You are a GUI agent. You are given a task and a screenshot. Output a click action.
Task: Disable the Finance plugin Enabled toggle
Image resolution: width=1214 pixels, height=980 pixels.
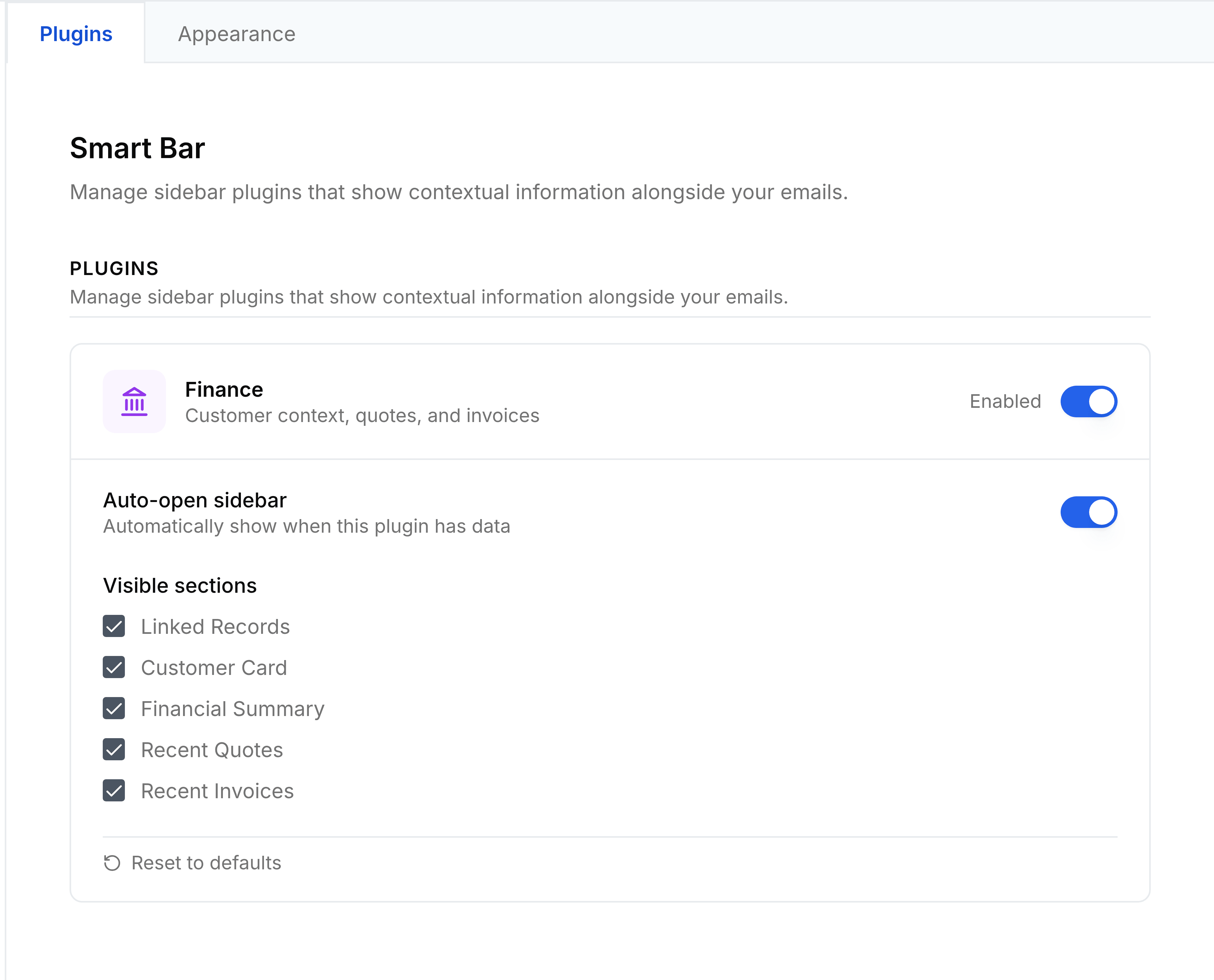click(1089, 401)
